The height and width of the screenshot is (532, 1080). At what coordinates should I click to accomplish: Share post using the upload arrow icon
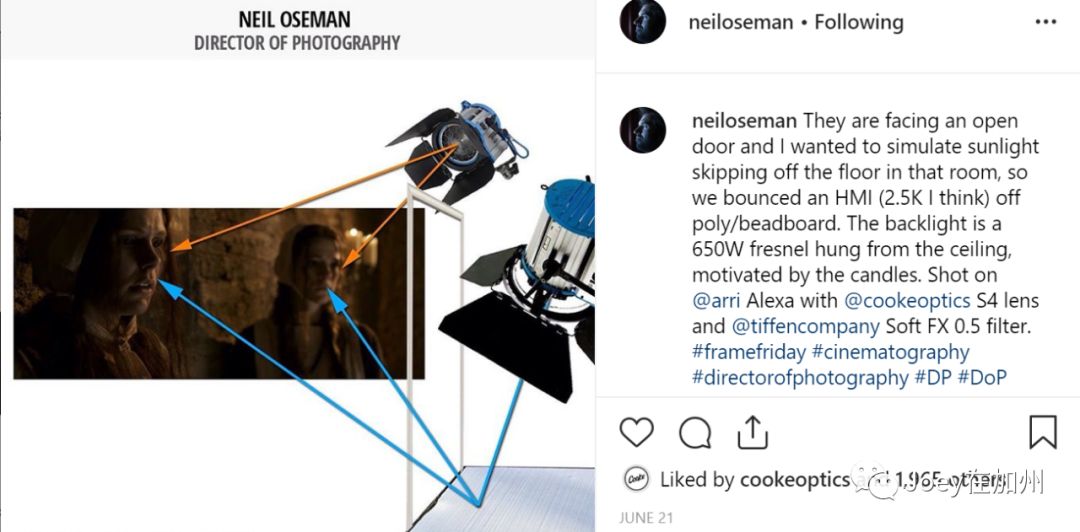pyautogui.click(x=752, y=432)
